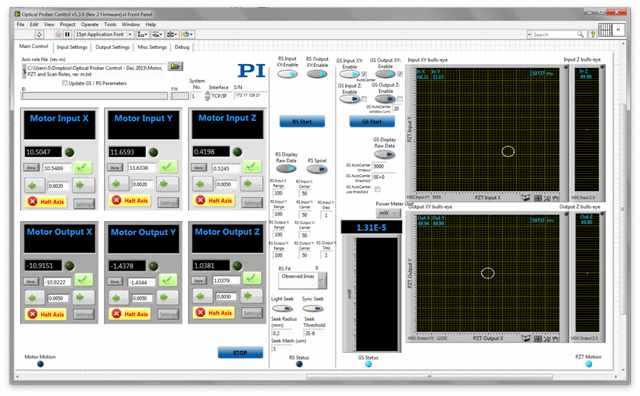
Task: Open the Tools menu
Action: (x=110, y=24)
